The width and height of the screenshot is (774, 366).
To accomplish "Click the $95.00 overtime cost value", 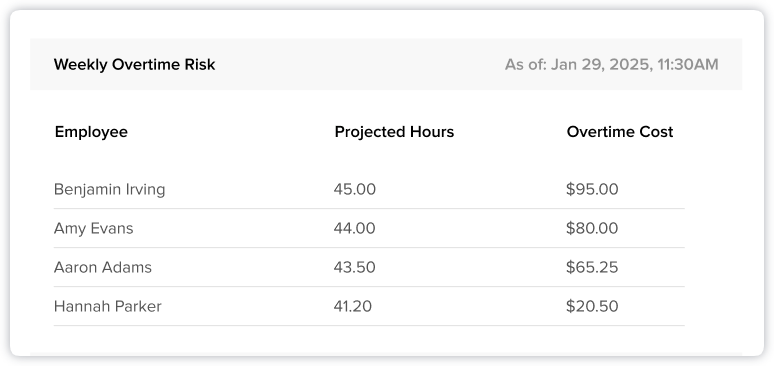I will 592,189.
